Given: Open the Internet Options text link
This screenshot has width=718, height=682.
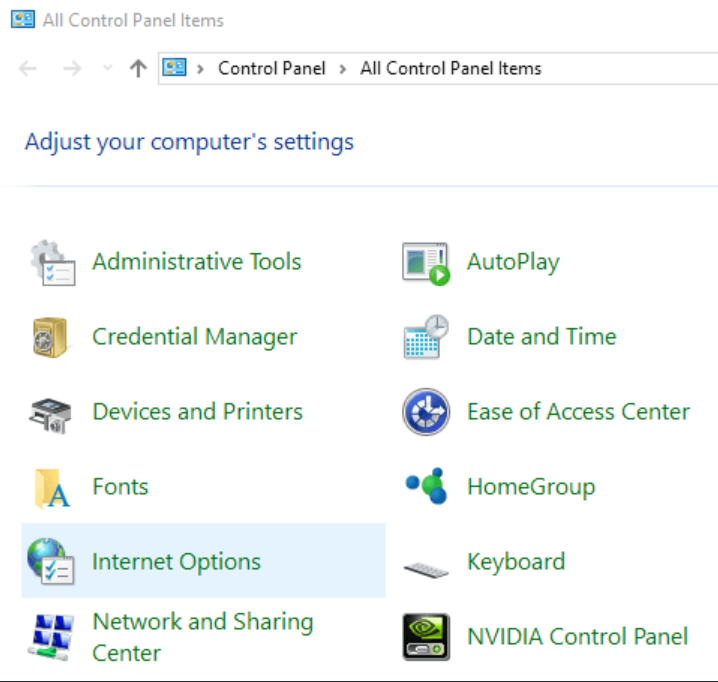Looking at the screenshot, I should [176, 562].
